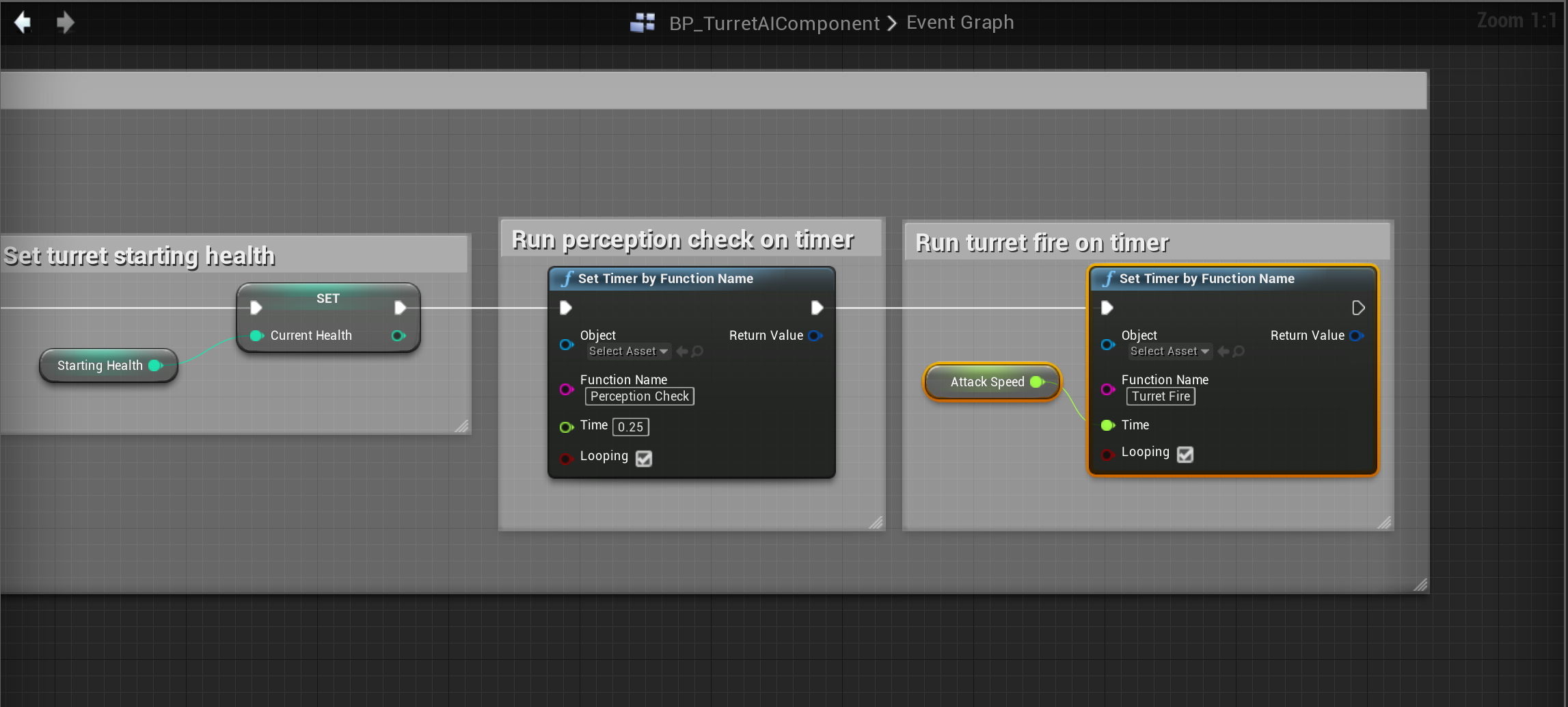
Task: Click resize handle of perception check comment box
Action: (876, 522)
